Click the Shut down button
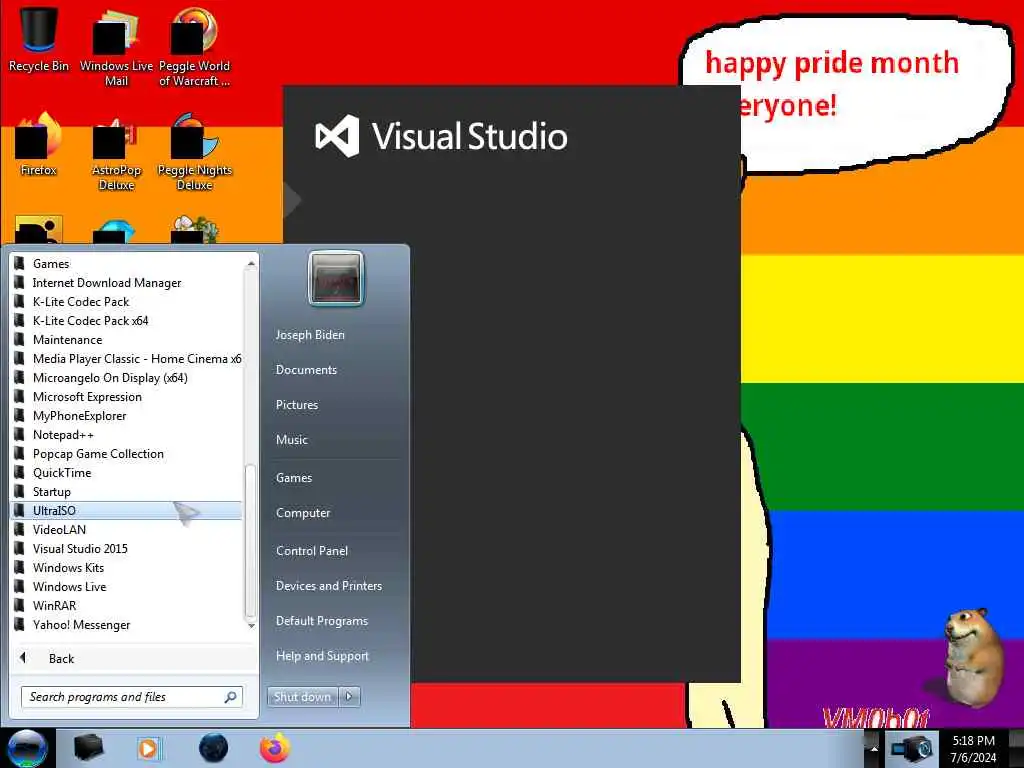Viewport: 1024px width, 768px height. click(302, 697)
